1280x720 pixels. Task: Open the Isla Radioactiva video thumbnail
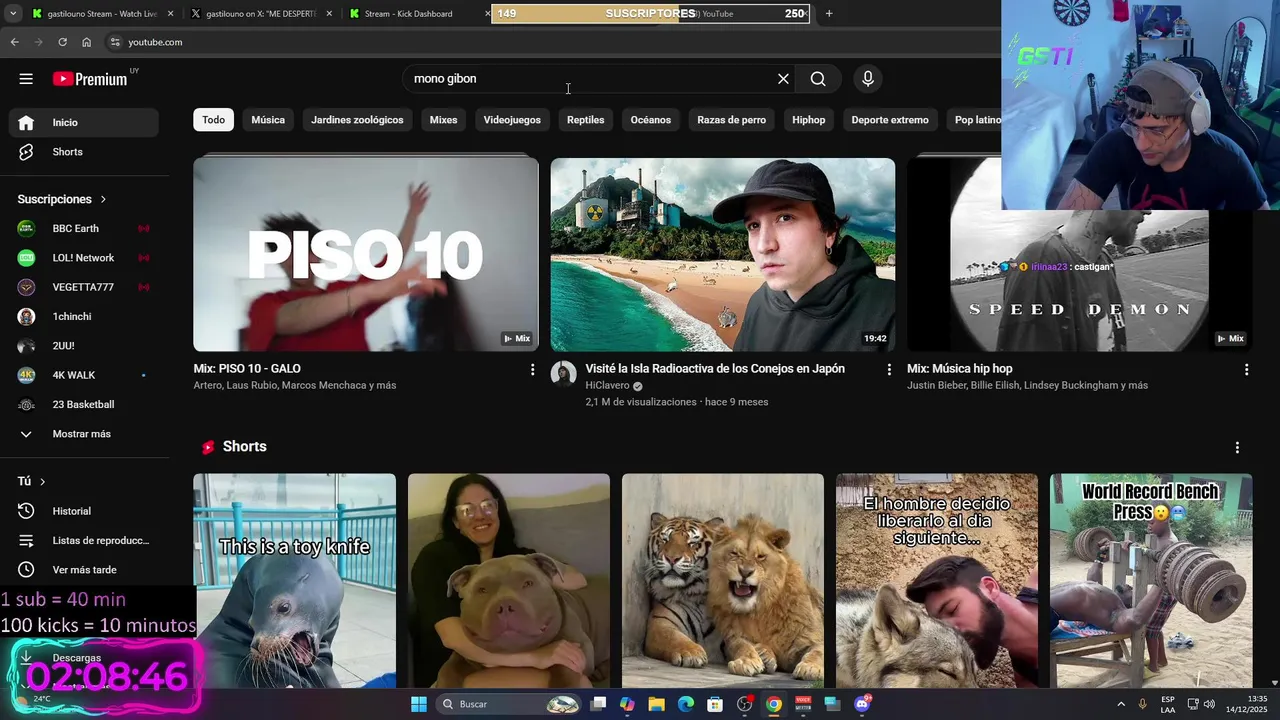pyautogui.click(x=723, y=254)
